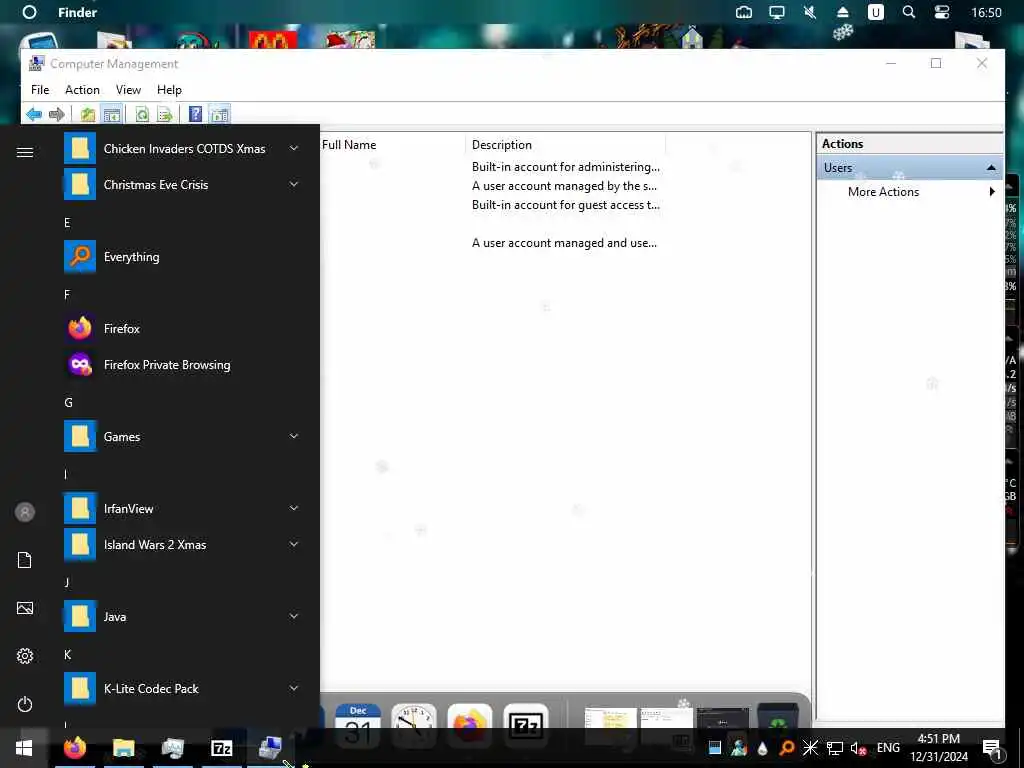The height and width of the screenshot is (768, 1024).
Task: Click the Power icon in Start sidebar
Action: coord(25,704)
